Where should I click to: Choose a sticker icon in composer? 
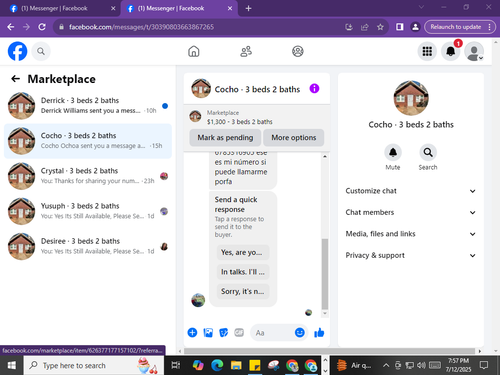(x=224, y=332)
